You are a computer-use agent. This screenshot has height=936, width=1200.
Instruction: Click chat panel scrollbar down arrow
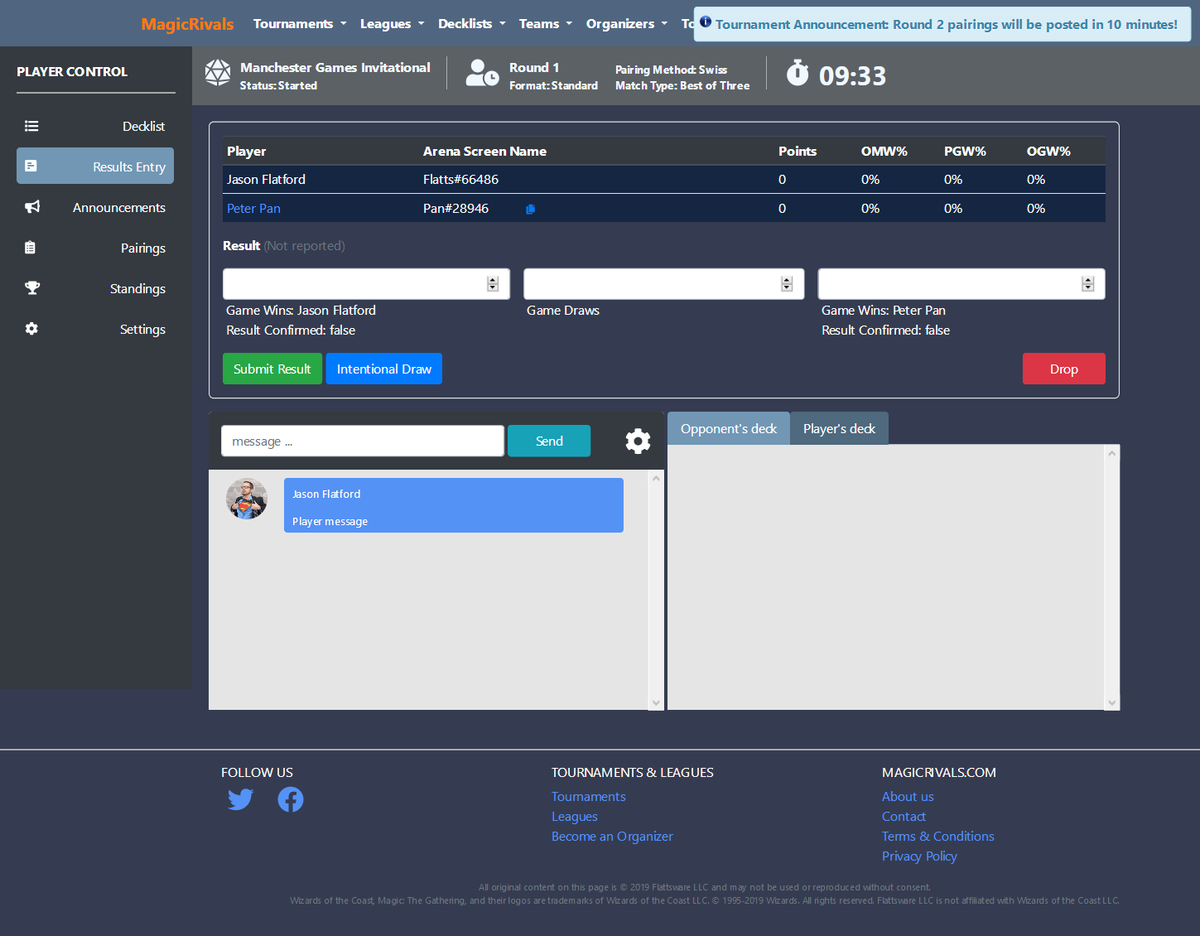point(656,702)
